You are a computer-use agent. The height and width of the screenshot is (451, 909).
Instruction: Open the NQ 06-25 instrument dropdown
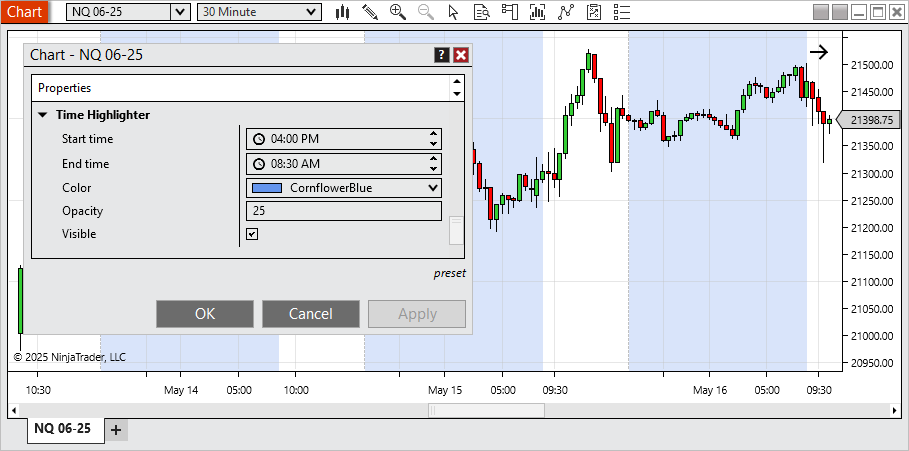(x=179, y=12)
